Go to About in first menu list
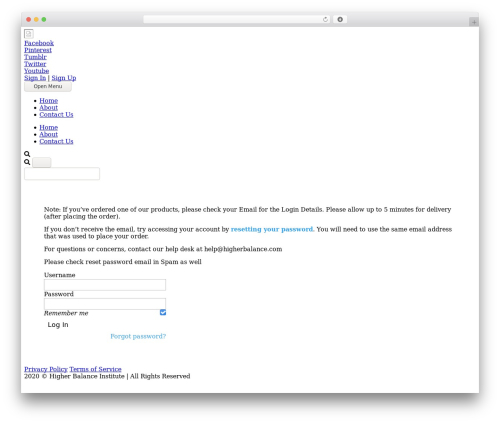This screenshot has height=423, width=500. point(48,108)
